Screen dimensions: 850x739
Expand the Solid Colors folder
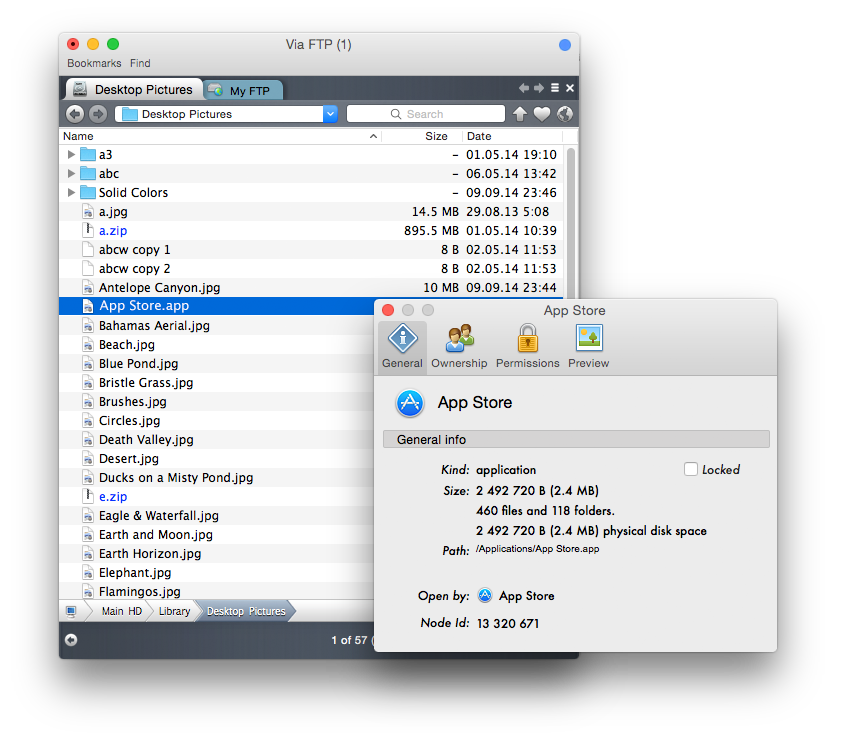click(x=70, y=192)
